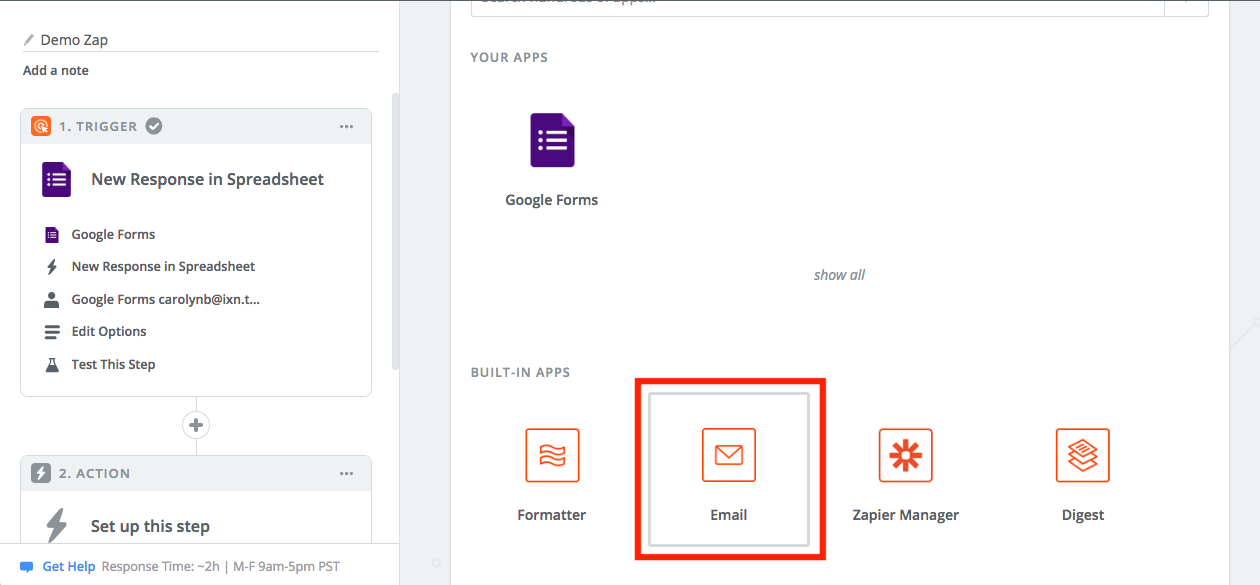Click Set up this step
Viewport: 1260px width, 585px height.
tap(150, 526)
